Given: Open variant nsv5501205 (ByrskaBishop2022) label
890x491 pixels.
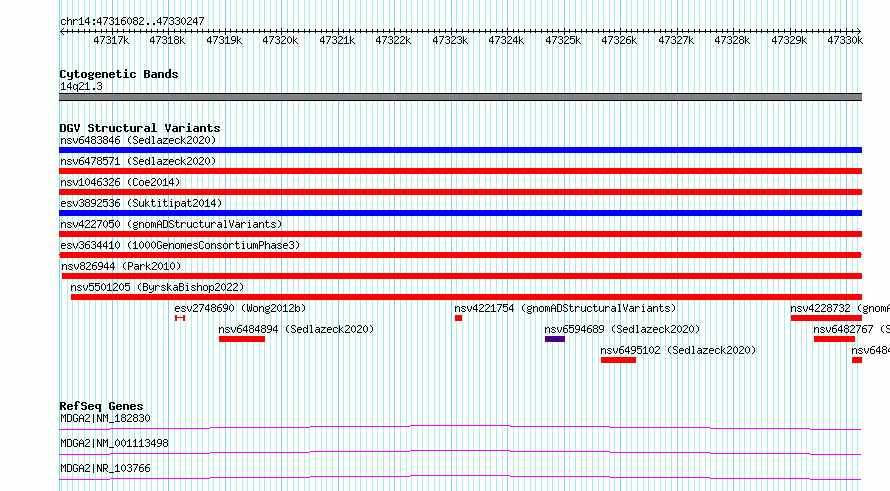Looking at the screenshot, I should 157,287.
